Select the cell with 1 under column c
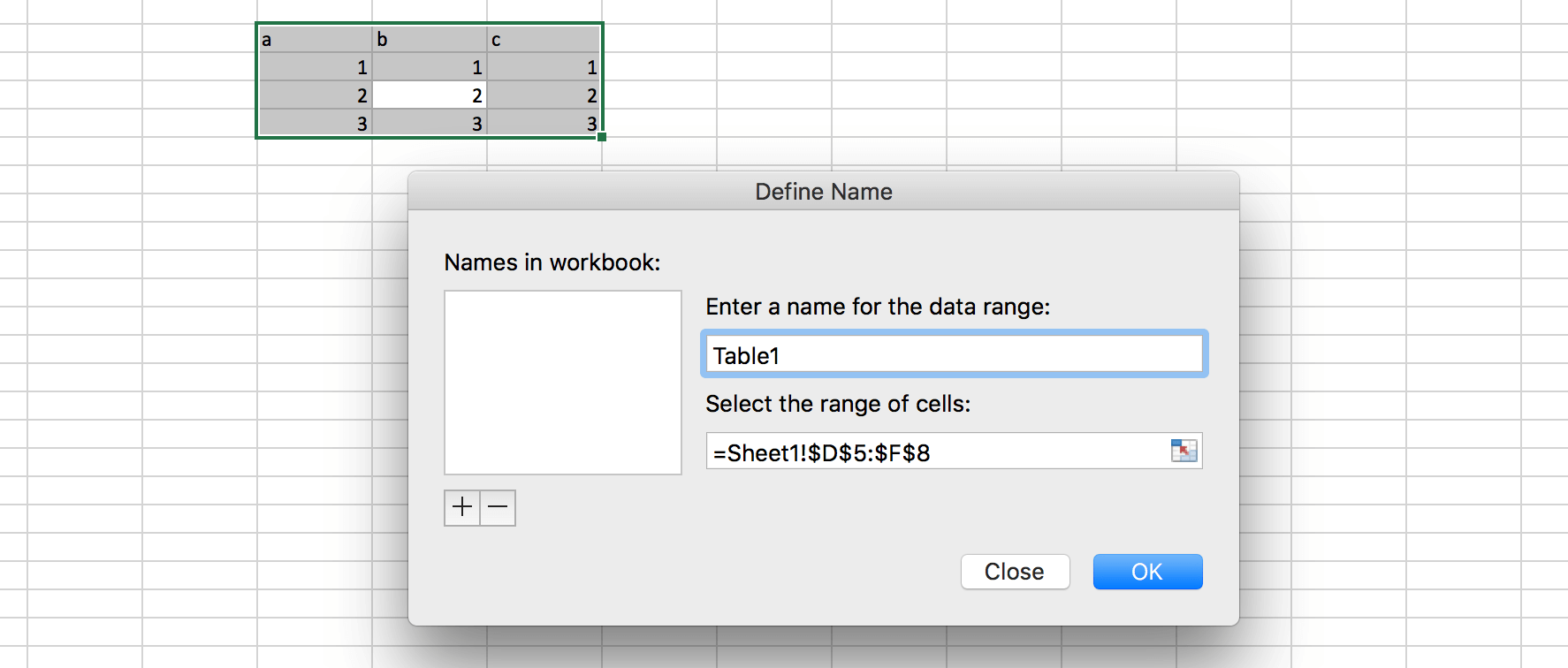Viewport: 1568px width, 668px height. click(544, 67)
